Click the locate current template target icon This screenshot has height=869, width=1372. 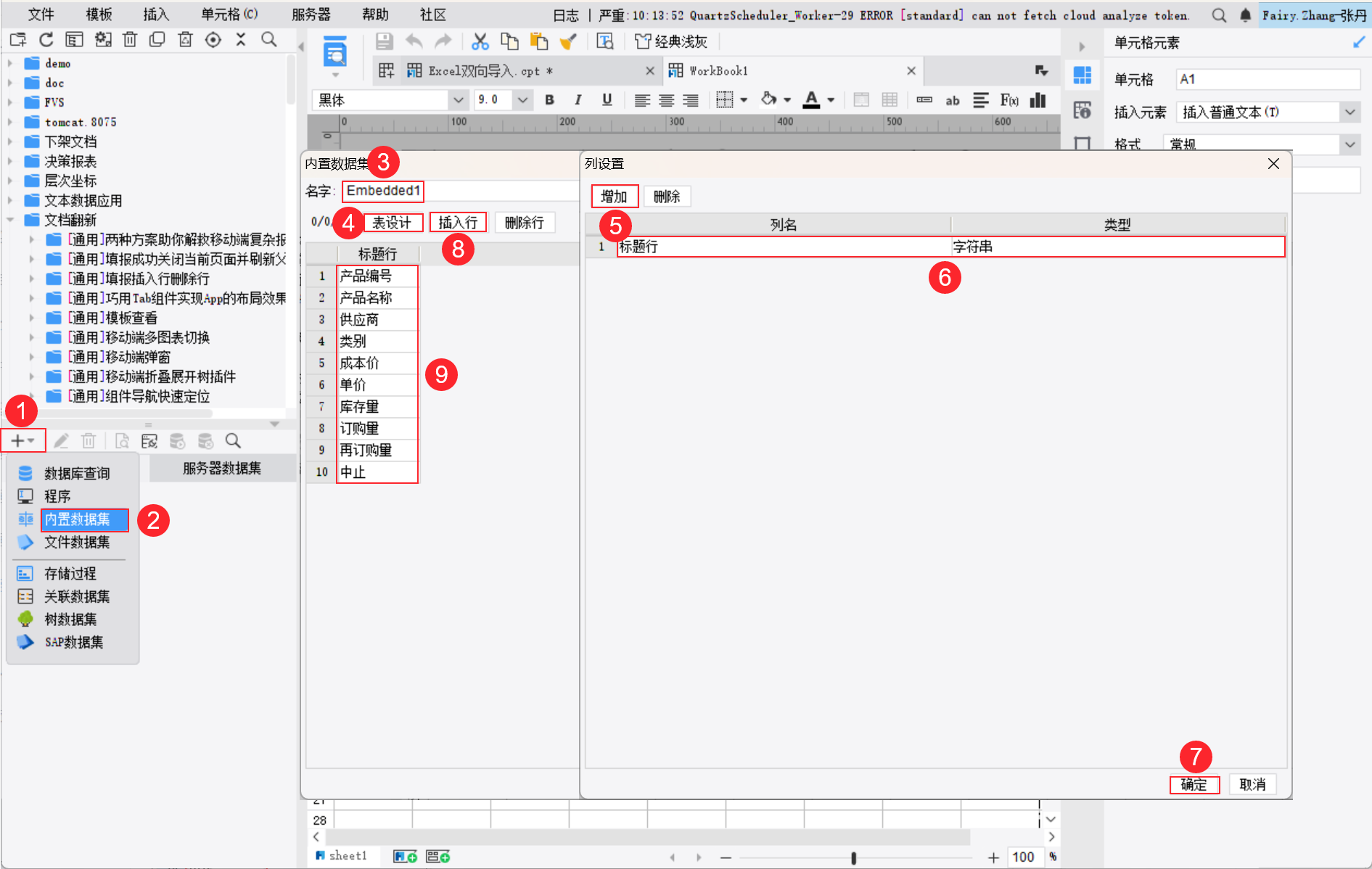[x=213, y=40]
